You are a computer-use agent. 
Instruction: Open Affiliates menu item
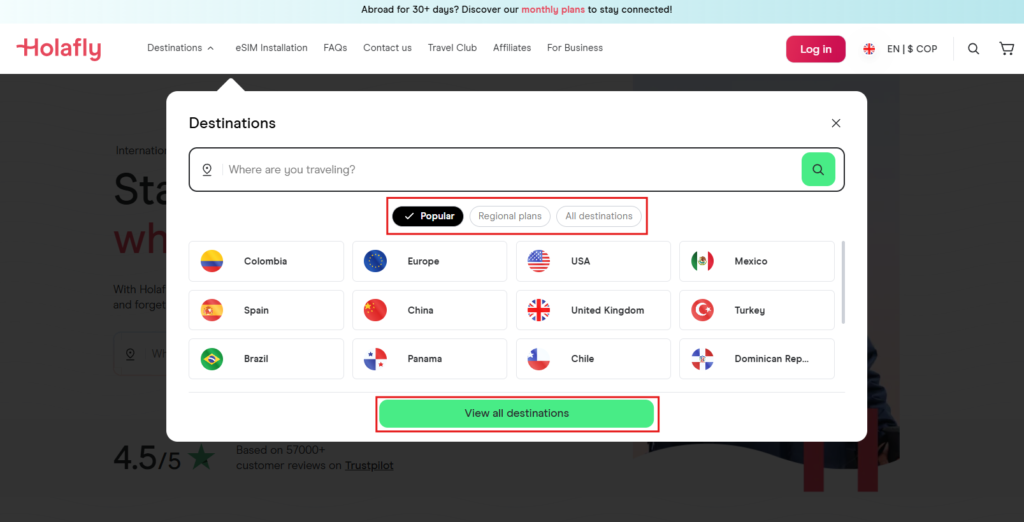(x=512, y=48)
